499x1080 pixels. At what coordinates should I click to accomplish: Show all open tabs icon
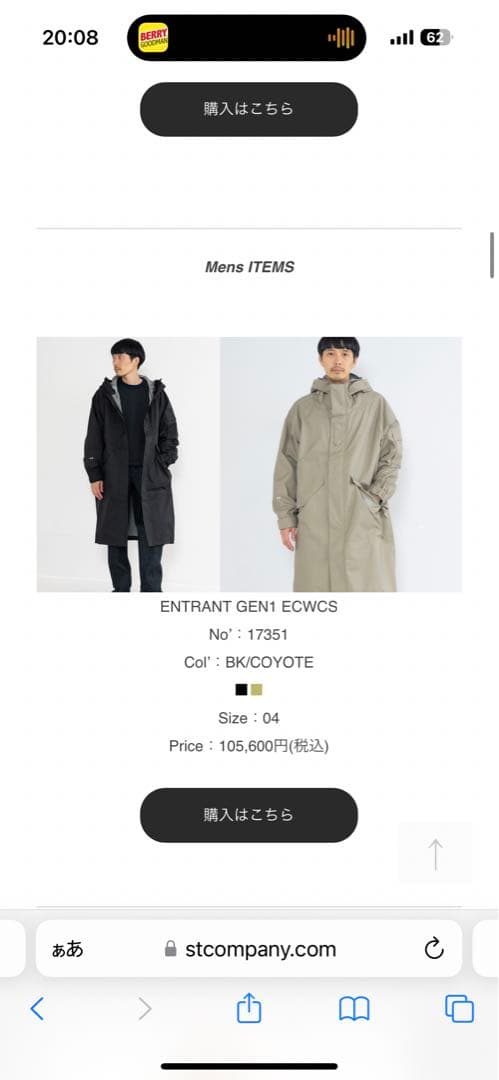[459, 1009]
